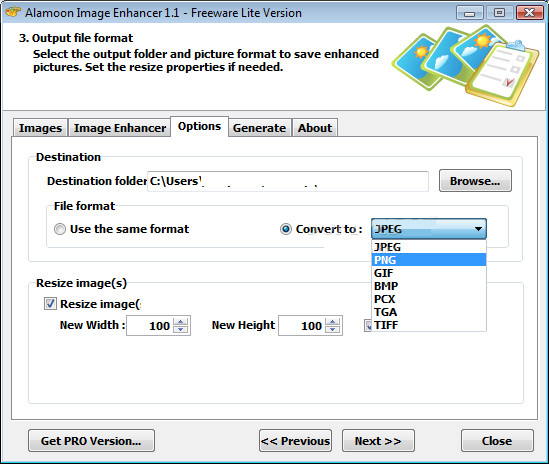Viewport: 549px width, 464px height.
Task: Increase New Width with up arrow
Action: (x=180, y=321)
